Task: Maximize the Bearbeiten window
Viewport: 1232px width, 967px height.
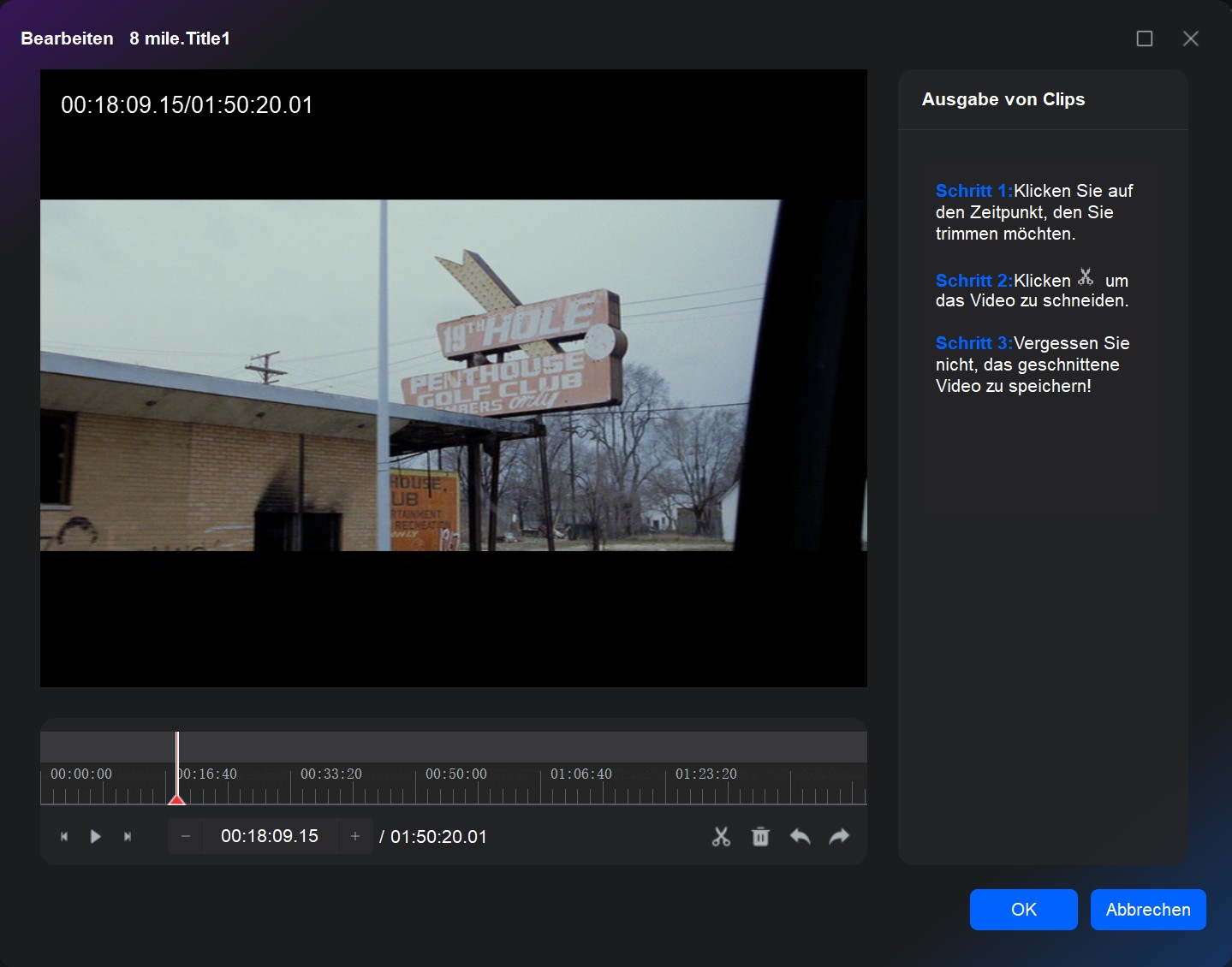Action: (1145, 39)
